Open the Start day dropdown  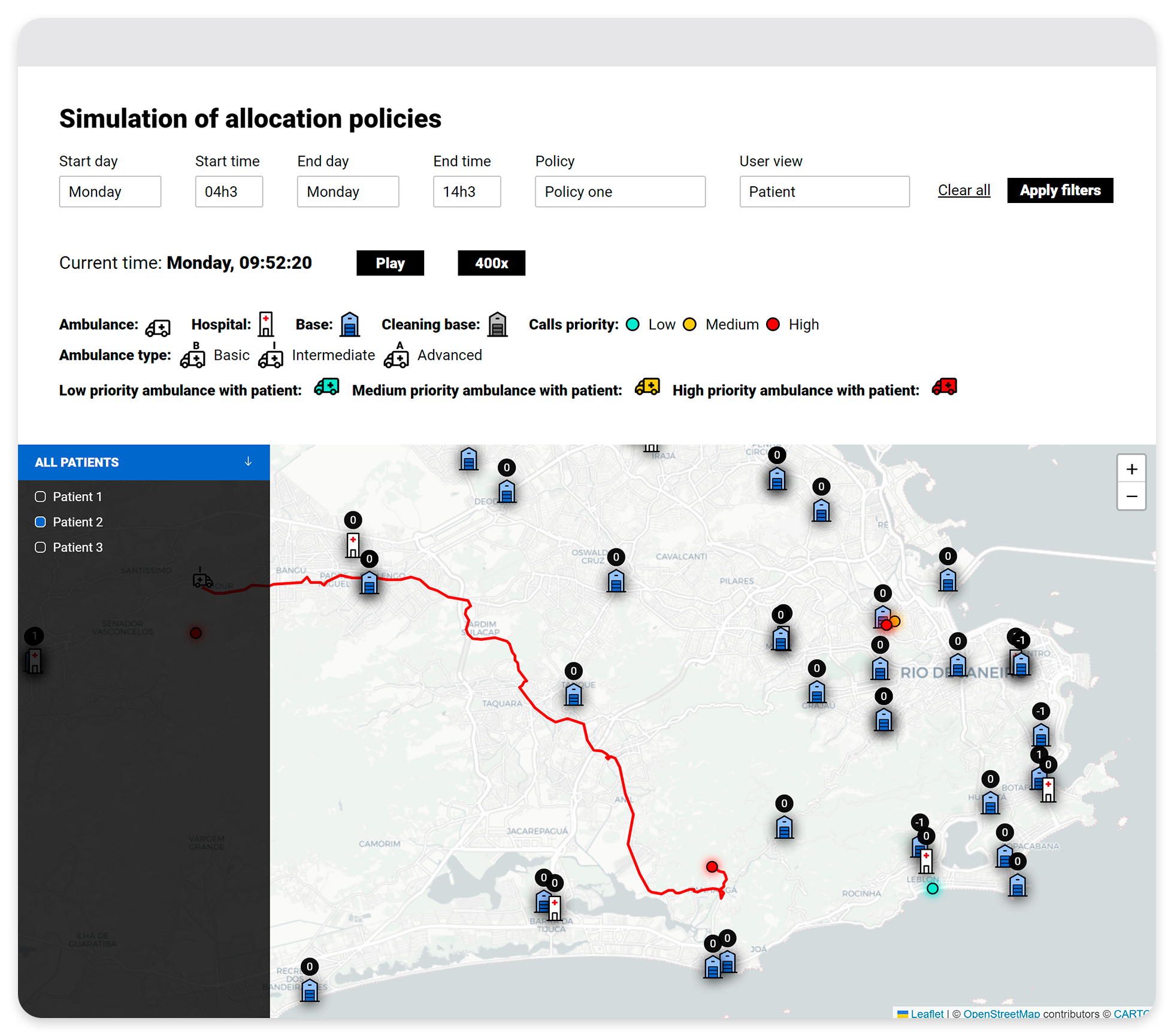point(110,192)
